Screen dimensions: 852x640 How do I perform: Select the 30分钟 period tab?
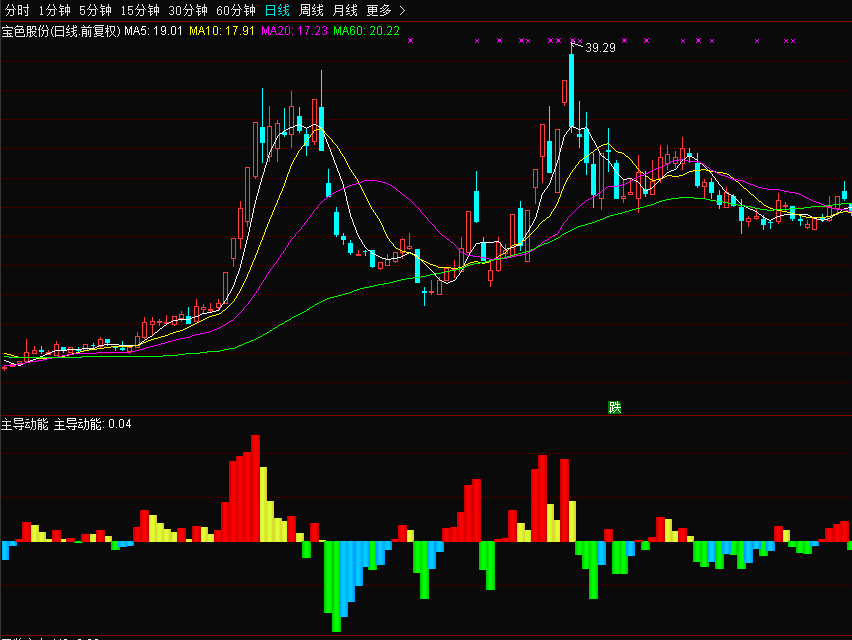tap(188, 10)
